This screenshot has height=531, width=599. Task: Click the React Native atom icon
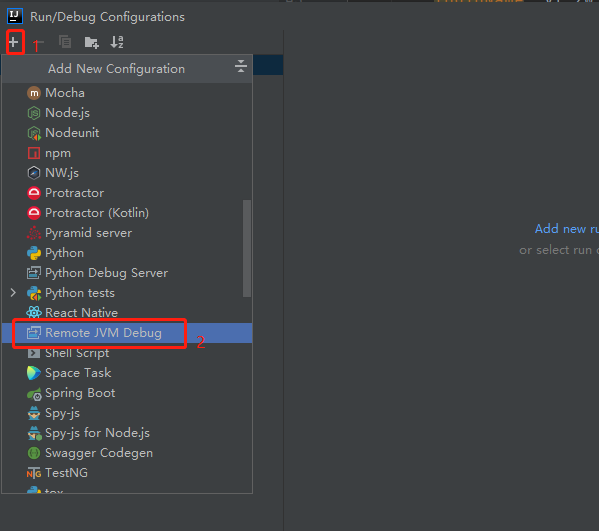click(x=34, y=313)
